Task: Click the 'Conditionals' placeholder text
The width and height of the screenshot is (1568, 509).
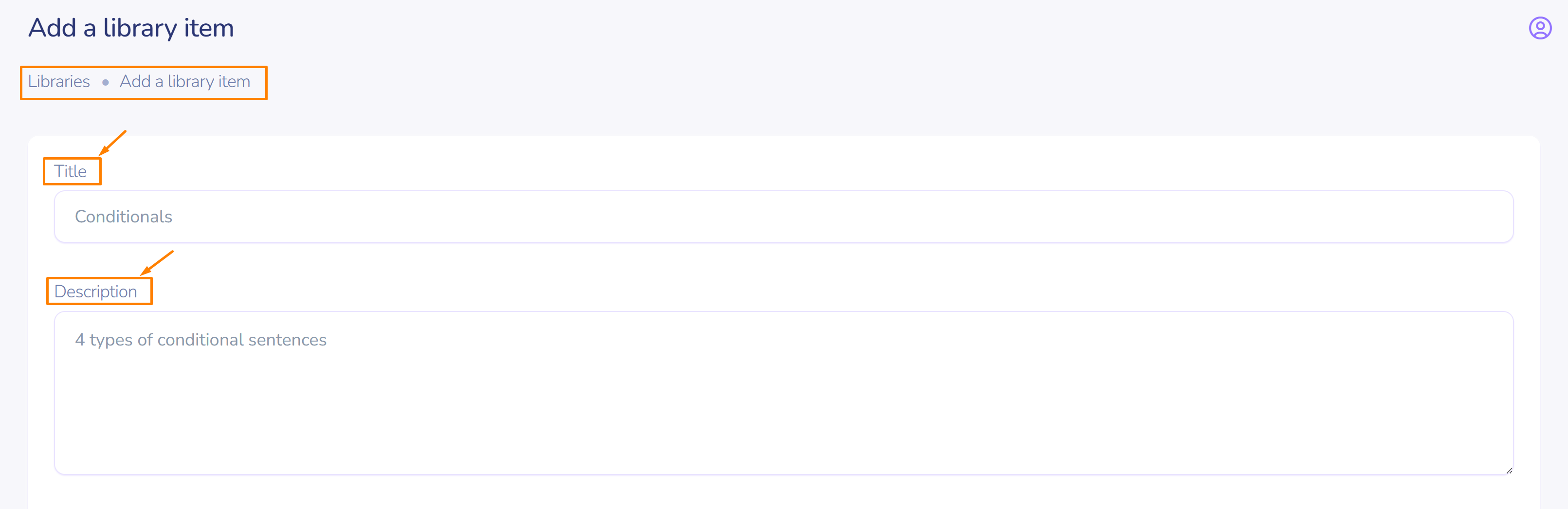Action: (x=124, y=217)
